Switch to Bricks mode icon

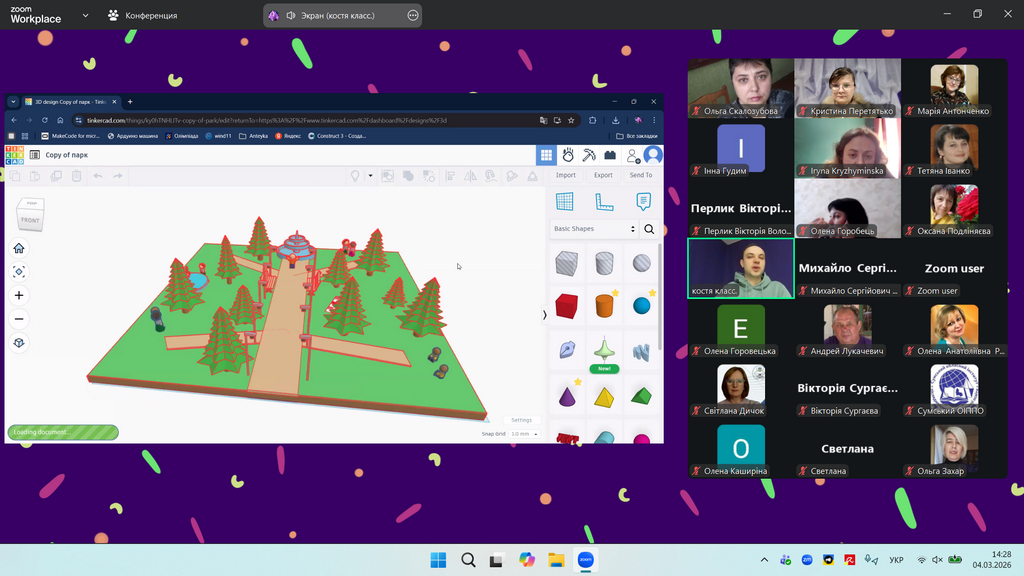(610, 155)
